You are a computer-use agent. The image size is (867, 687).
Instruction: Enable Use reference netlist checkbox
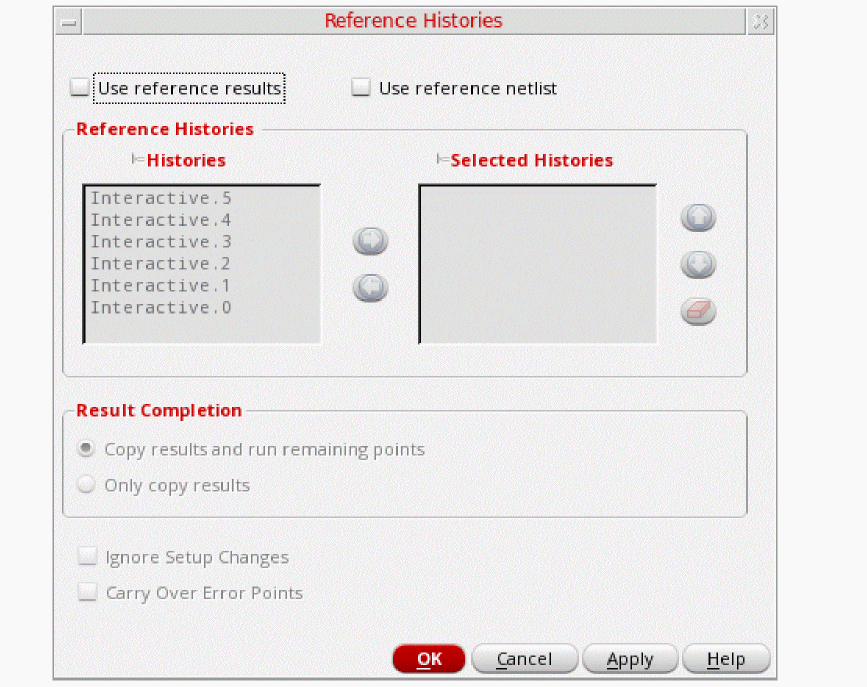[x=361, y=87]
